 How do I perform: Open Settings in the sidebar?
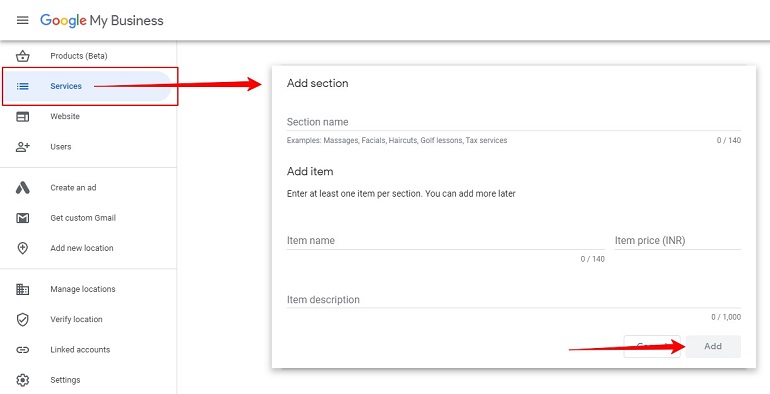pos(65,380)
